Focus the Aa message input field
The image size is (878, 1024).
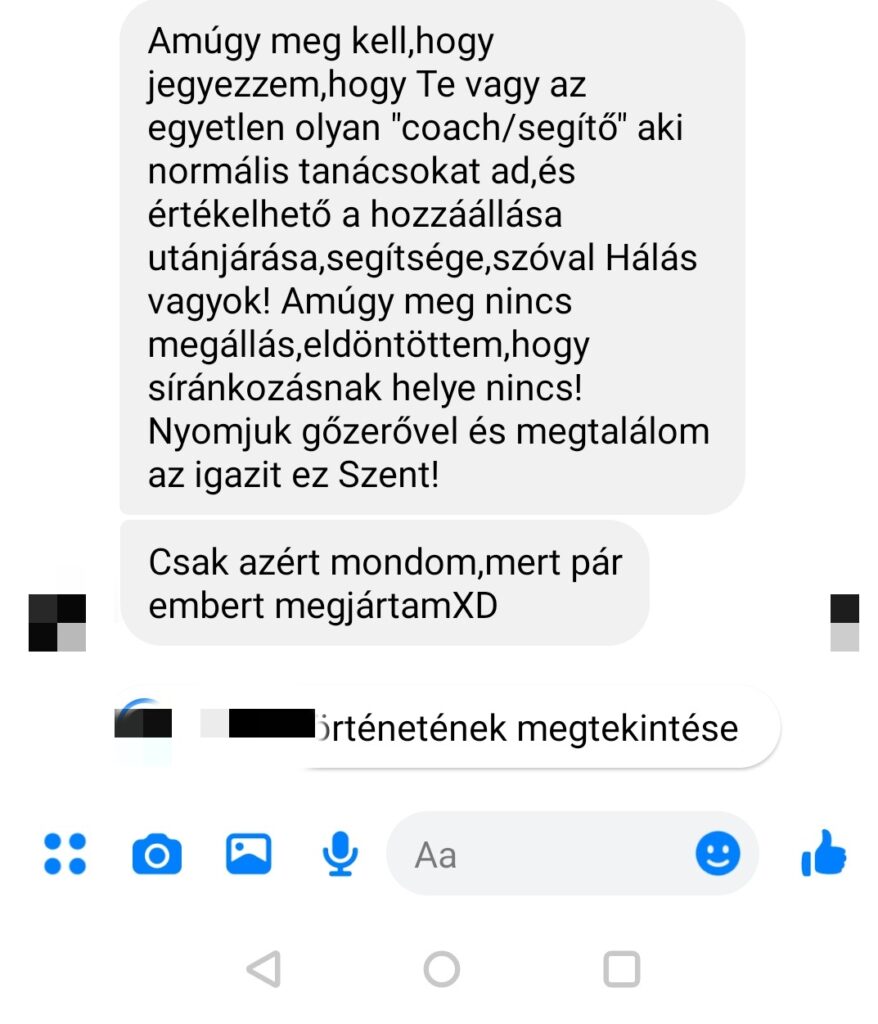tap(572, 854)
